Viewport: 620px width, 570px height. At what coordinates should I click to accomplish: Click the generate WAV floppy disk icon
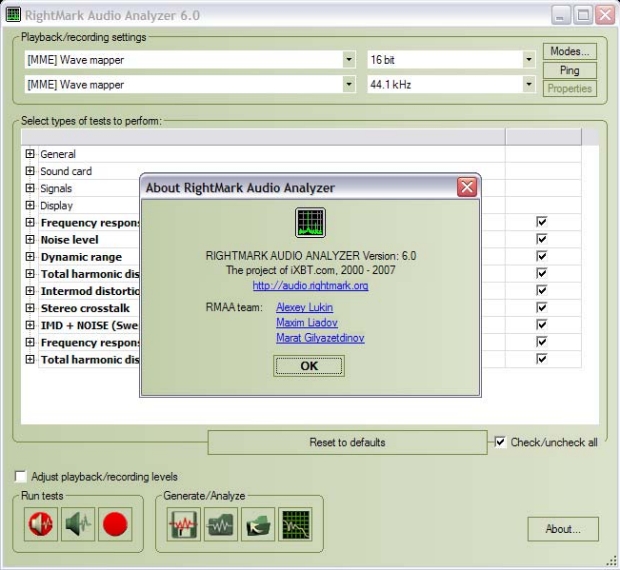(183, 524)
